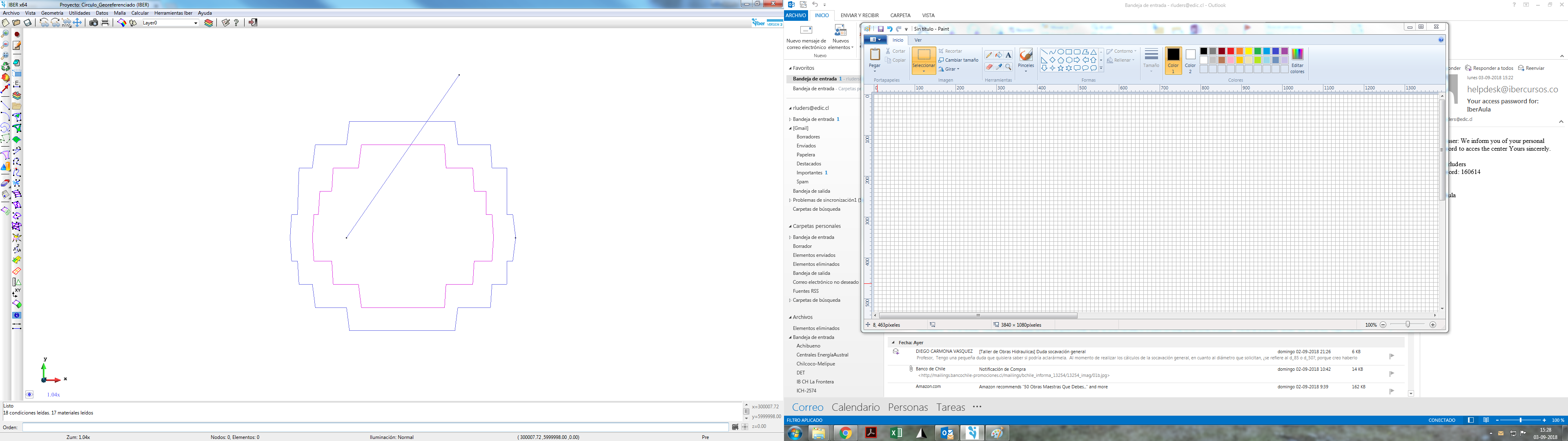Switch to Ver tab in Paint
Viewport: 1568px width, 441px height.
pyautogui.click(x=918, y=40)
